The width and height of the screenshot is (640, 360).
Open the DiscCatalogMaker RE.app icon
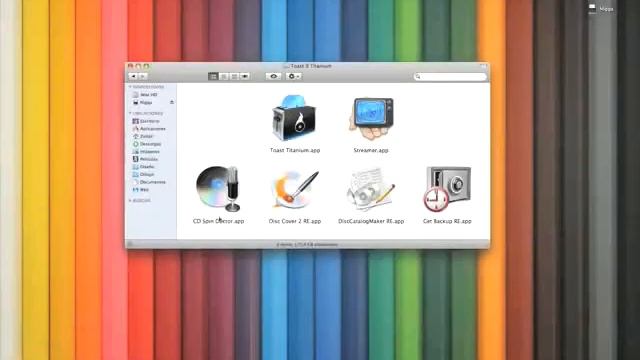coord(371,189)
